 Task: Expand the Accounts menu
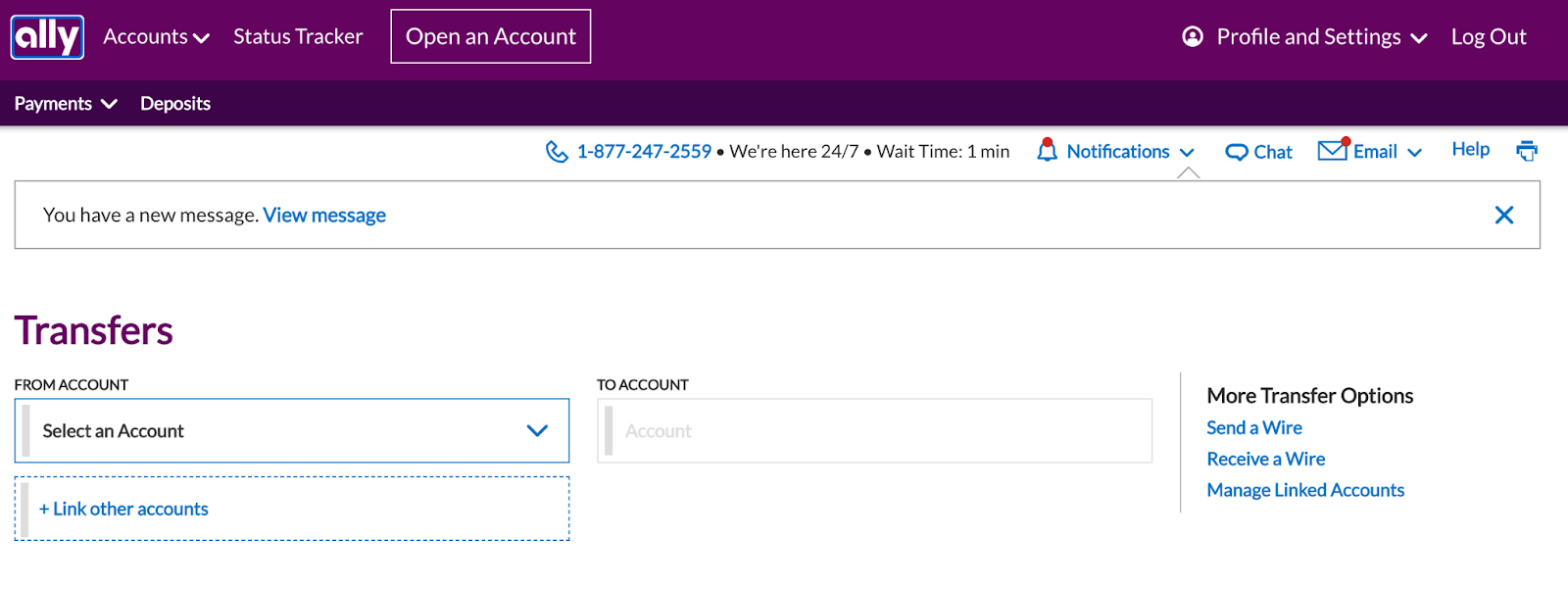coord(156,37)
